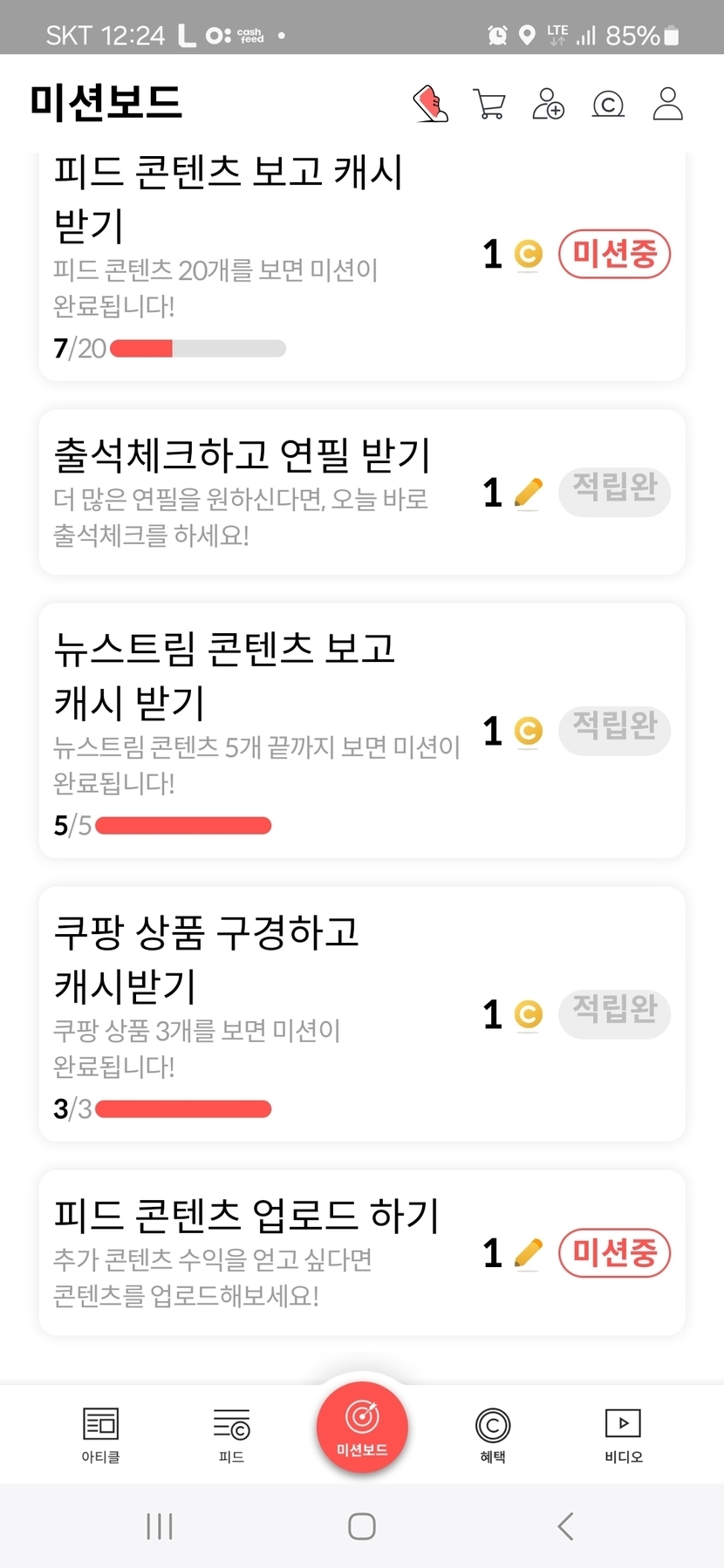Tap the 7/20 progress bar
Image resolution: width=724 pixels, height=1568 pixels.
click(x=198, y=349)
